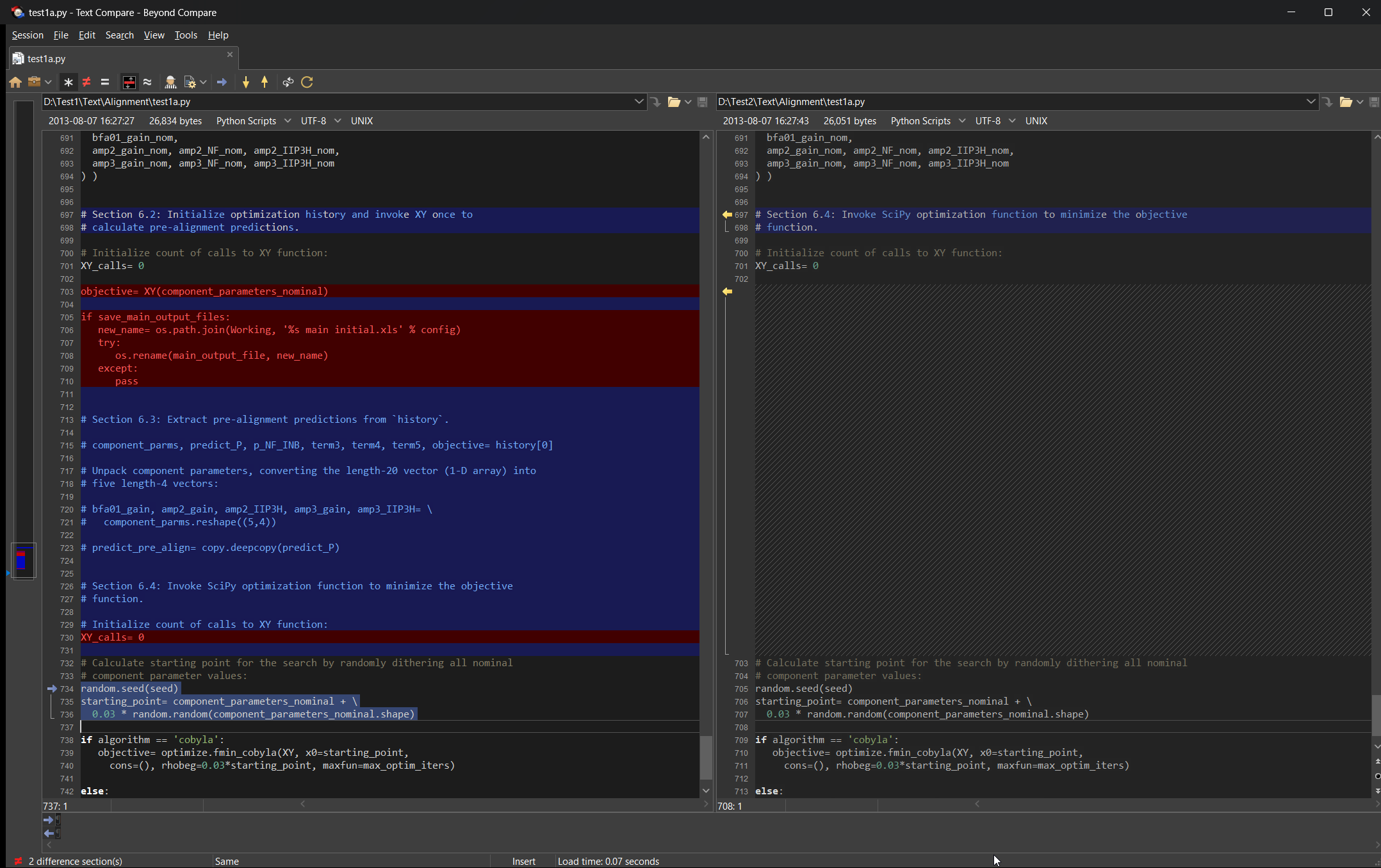
Task: Open the File Format settings icon
Action: click(x=190, y=82)
